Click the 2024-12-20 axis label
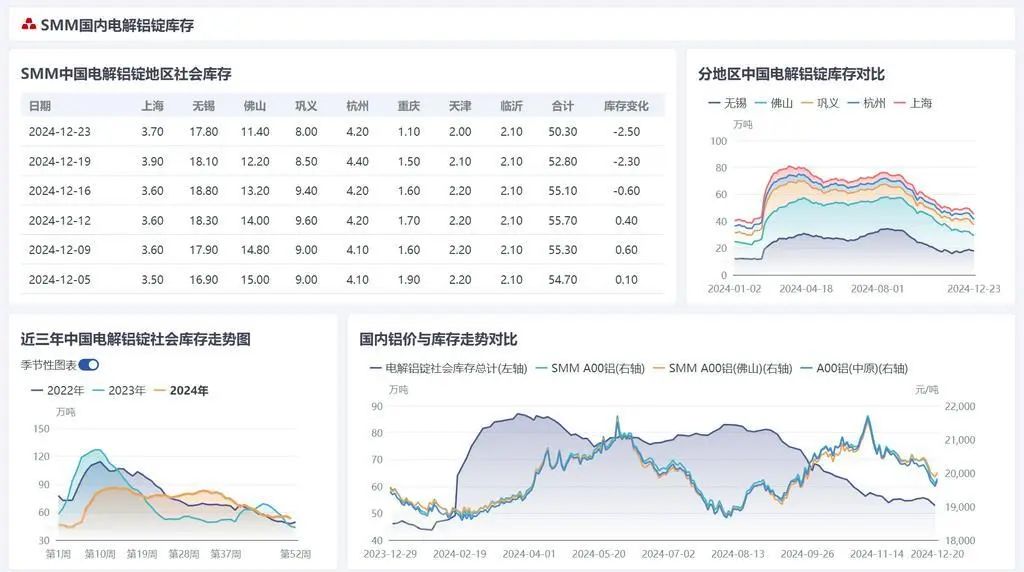The height and width of the screenshot is (572, 1024). tap(937, 554)
